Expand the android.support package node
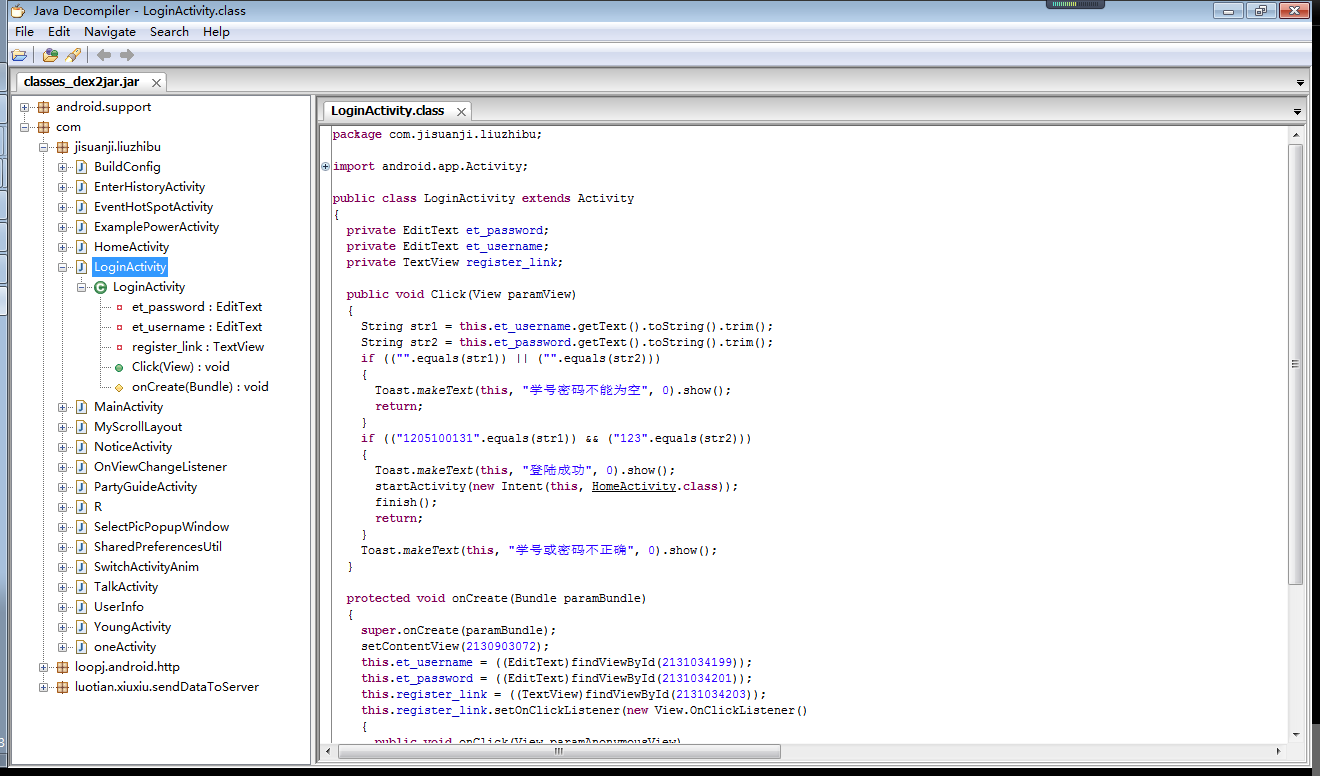The height and width of the screenshot is (776, 1320). tap(24, 107)
